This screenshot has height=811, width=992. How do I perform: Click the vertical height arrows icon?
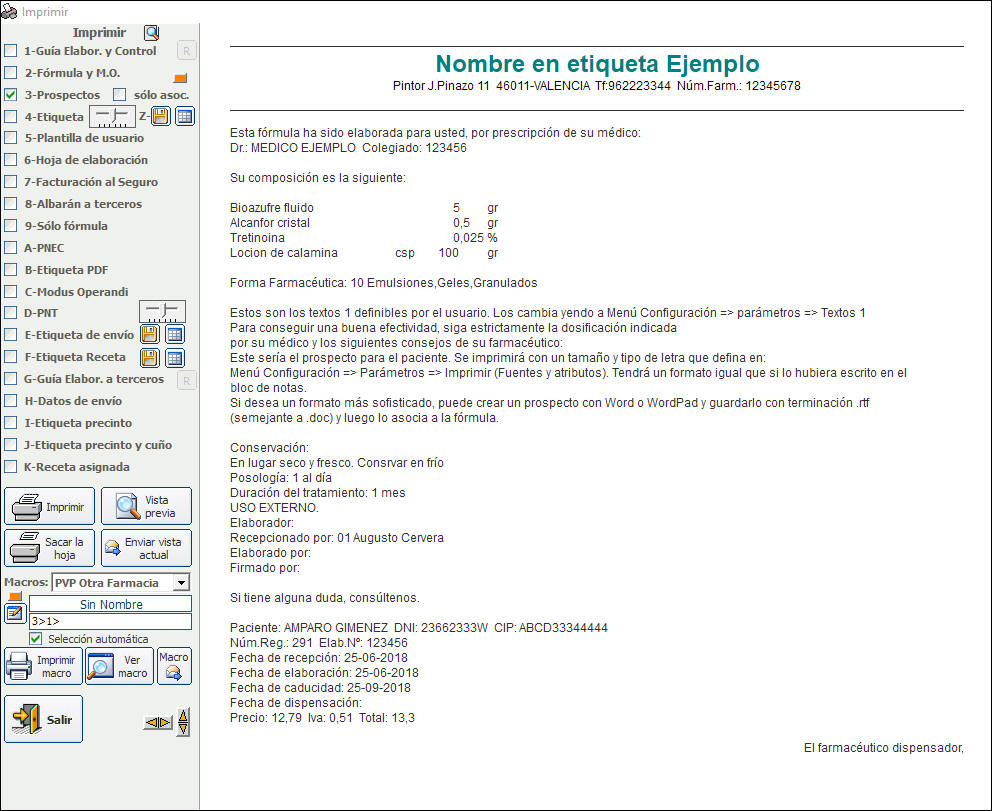point(183,722)
